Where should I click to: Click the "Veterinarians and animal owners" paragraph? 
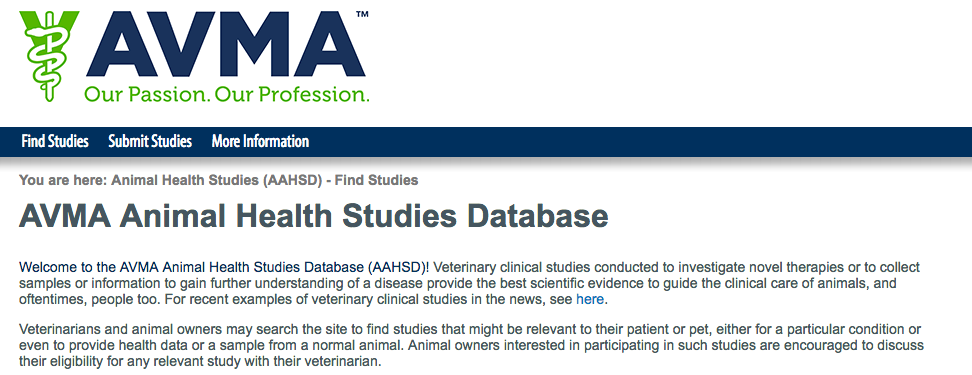[x=471, y=344]
